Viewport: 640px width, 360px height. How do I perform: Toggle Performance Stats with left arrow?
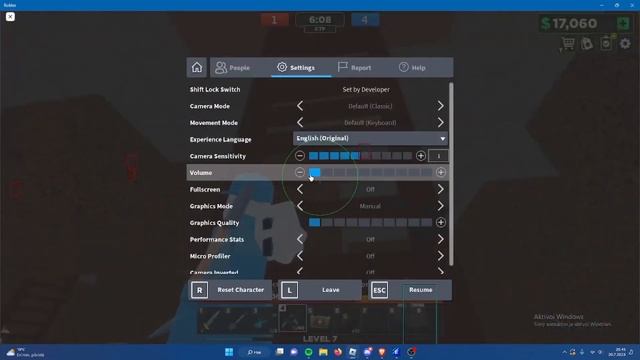click(300, 239)
